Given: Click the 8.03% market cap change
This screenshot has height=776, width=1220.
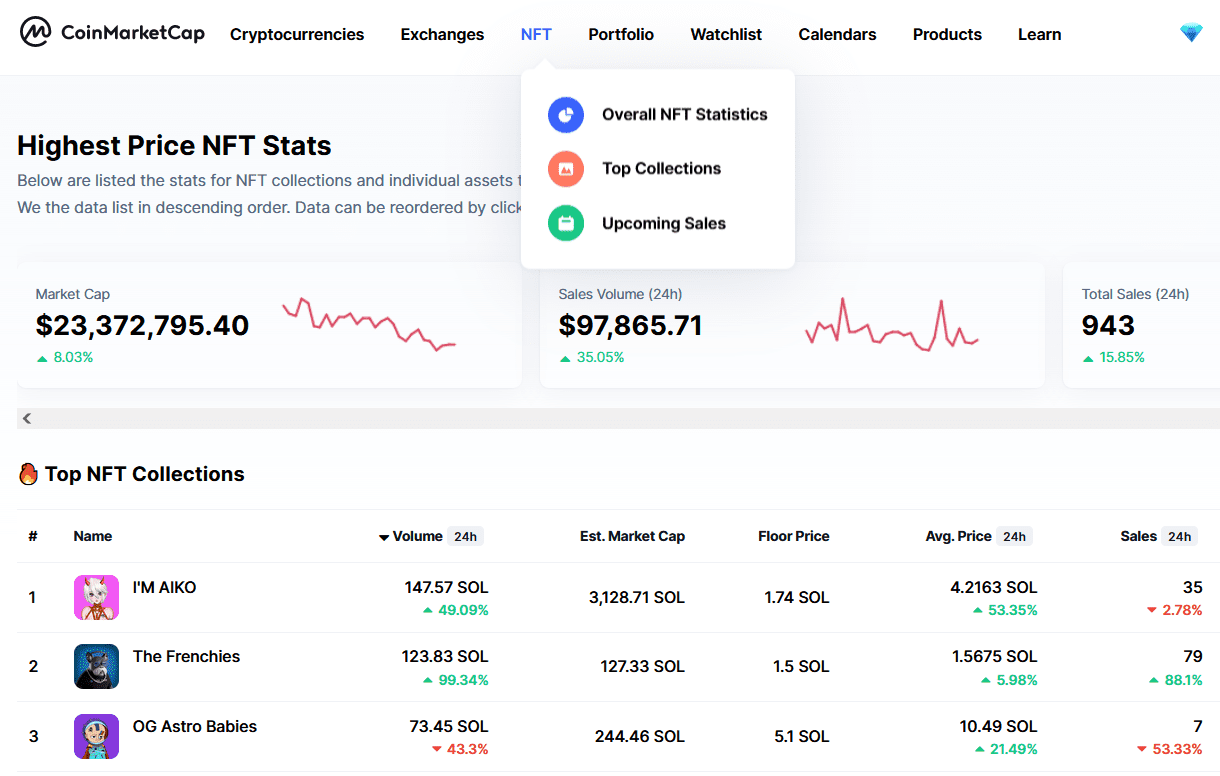Looking at the screenshot, I should click(x=65, y=357).
